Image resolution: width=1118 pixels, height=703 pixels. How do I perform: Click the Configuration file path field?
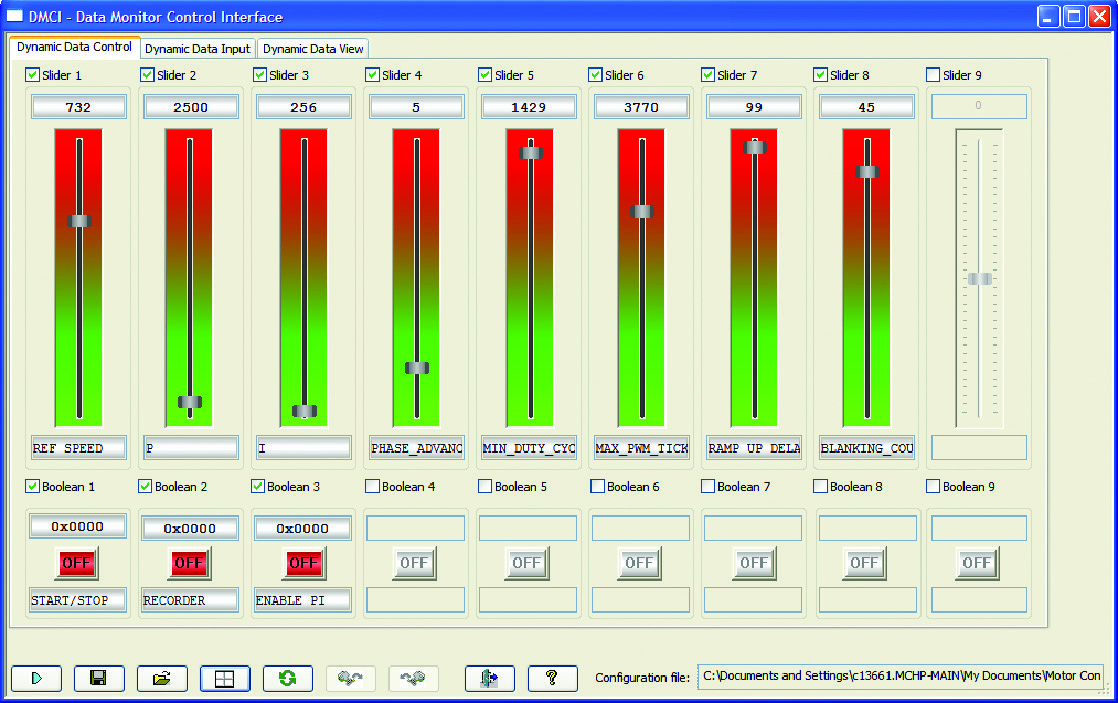(x=900, y=676)
